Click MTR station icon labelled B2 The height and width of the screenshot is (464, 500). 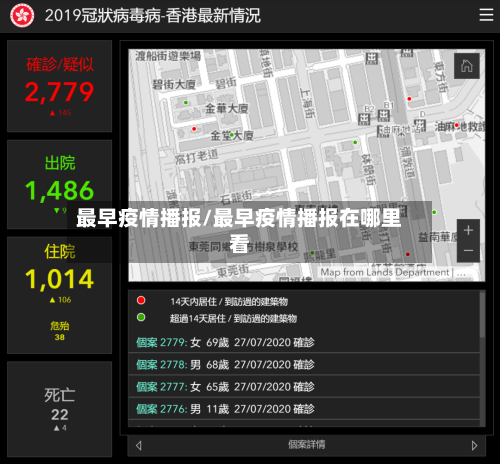364,119
